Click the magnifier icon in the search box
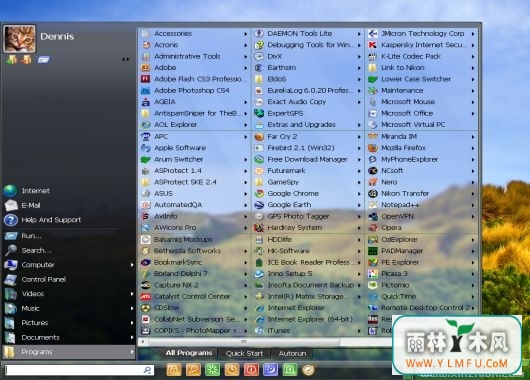The image size is (530, 380). click(147, 370)
